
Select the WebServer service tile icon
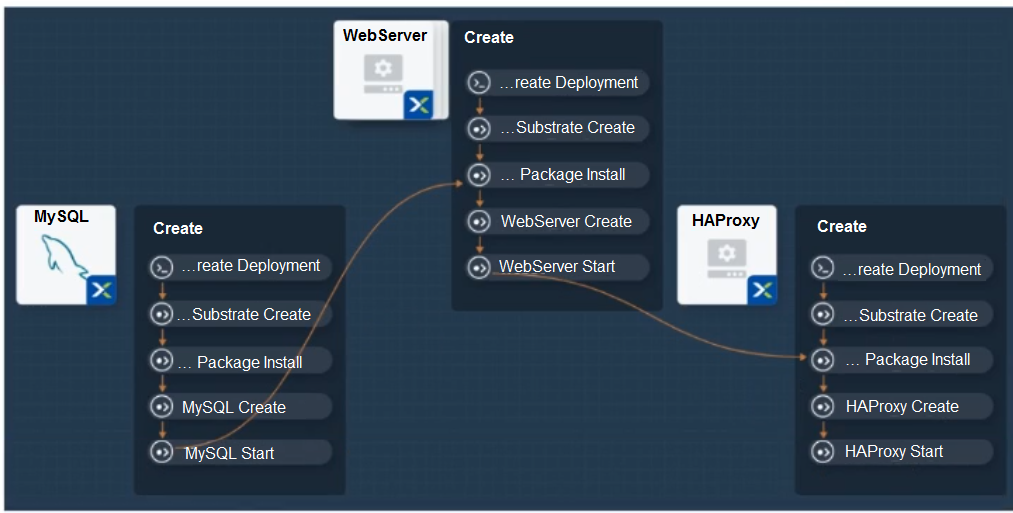pyautogui.click(x=383, y=74)
